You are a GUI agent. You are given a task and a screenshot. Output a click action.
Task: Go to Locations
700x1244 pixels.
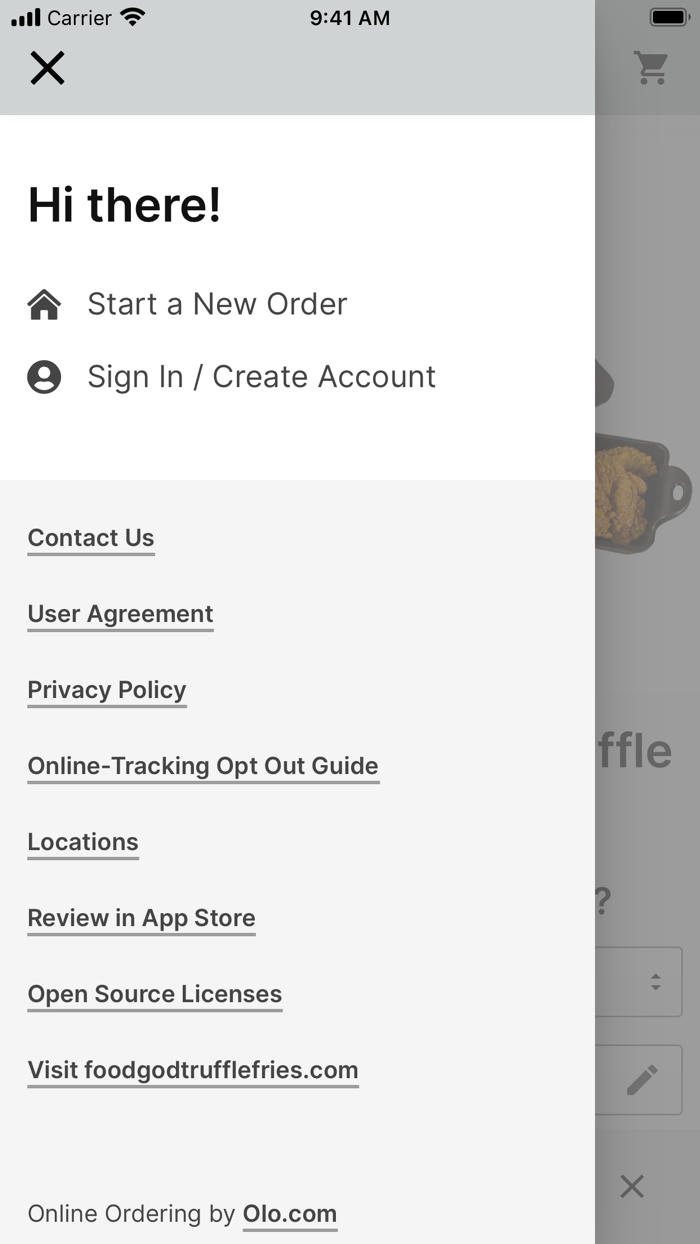83,842
